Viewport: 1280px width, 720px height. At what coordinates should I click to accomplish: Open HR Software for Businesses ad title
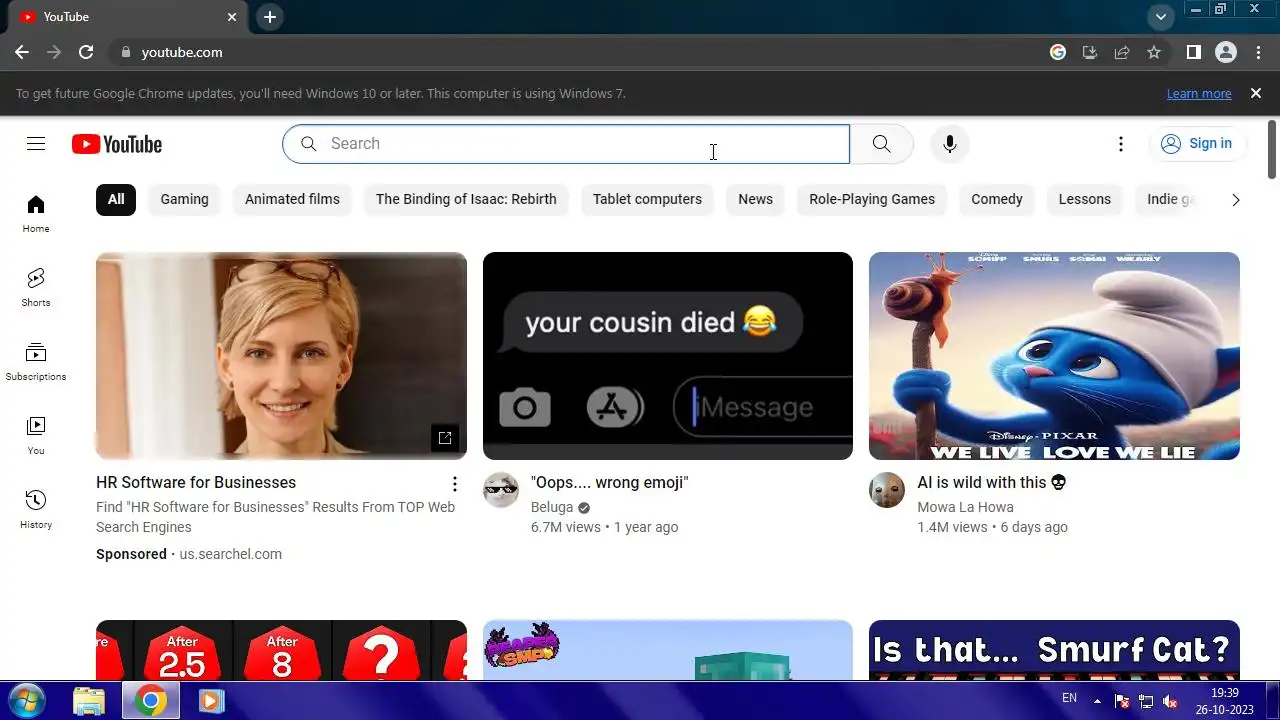[196, 483]
